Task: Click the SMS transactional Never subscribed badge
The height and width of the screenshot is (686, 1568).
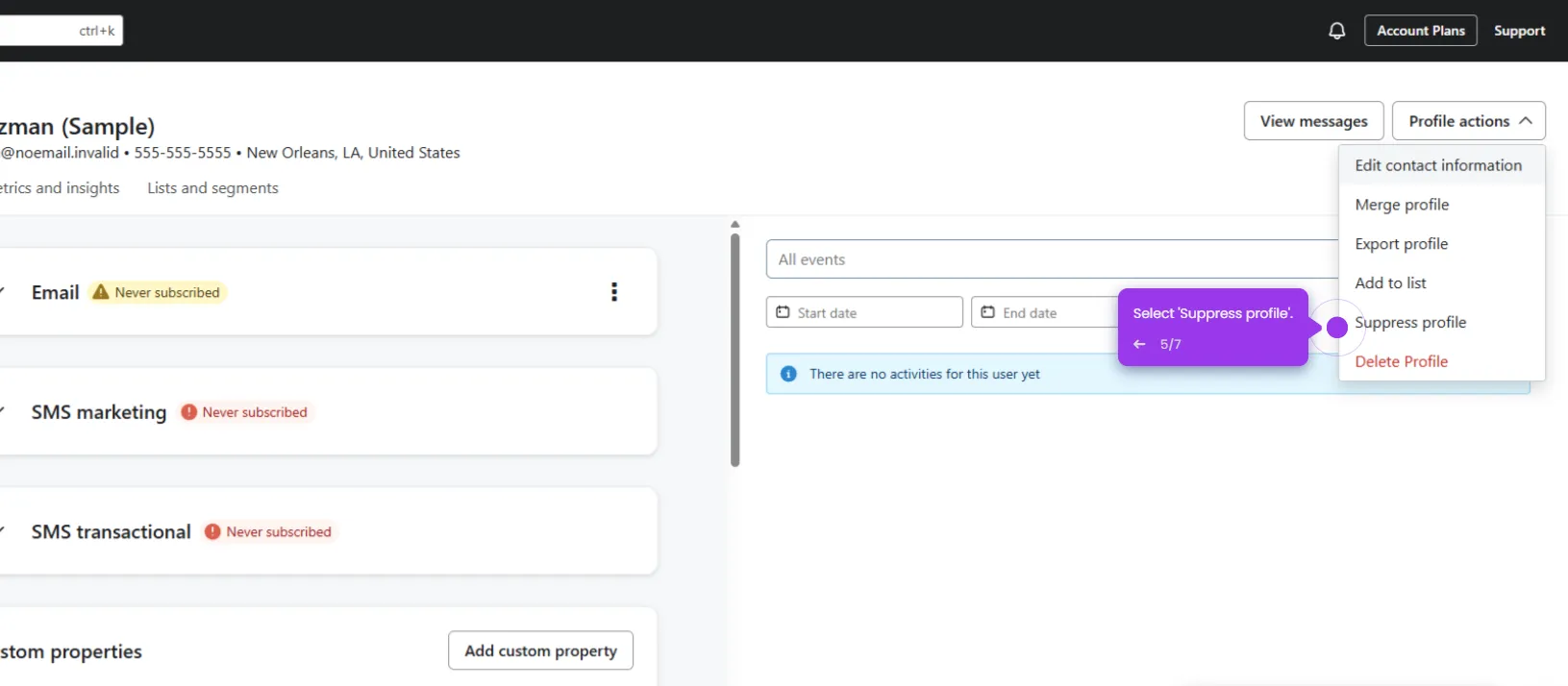Action: tap(268, 531)
